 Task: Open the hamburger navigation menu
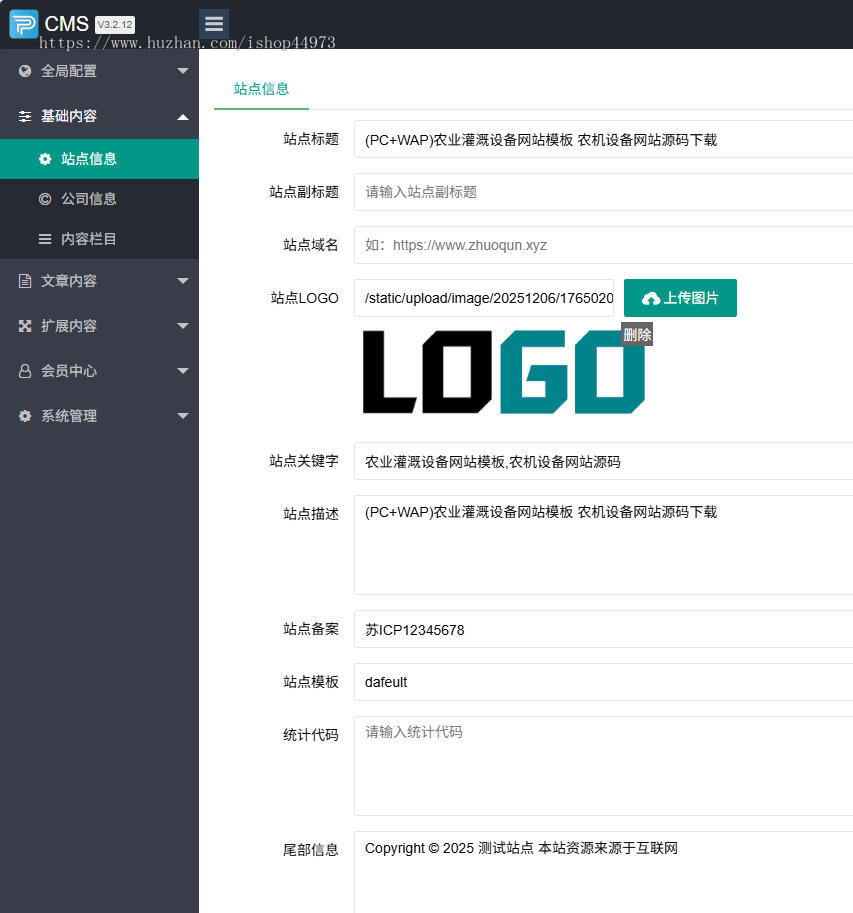click(213, 23)
